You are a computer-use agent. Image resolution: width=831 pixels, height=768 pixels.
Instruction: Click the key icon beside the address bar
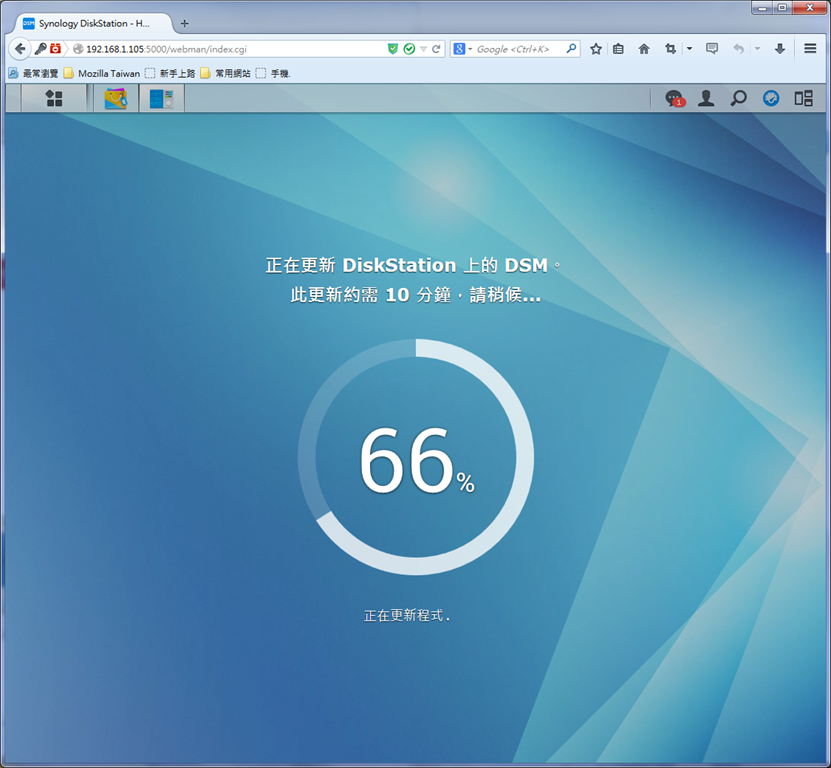coord(41,49)
